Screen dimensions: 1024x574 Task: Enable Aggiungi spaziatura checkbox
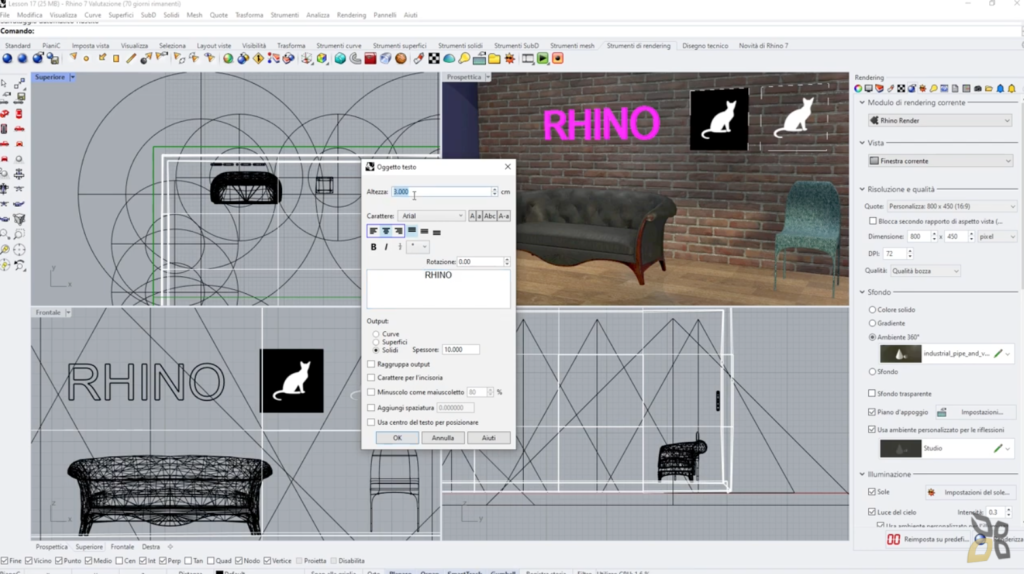371,407
